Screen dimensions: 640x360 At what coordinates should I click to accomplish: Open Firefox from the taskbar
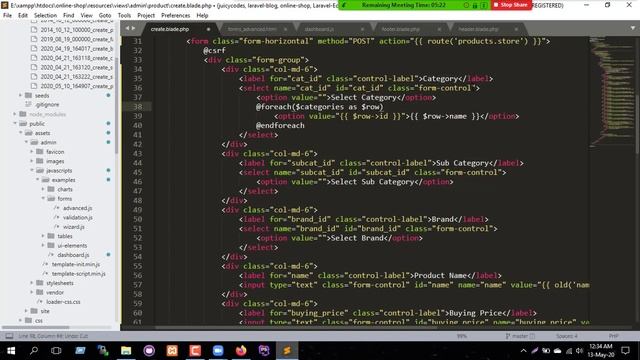pos(241,351)
